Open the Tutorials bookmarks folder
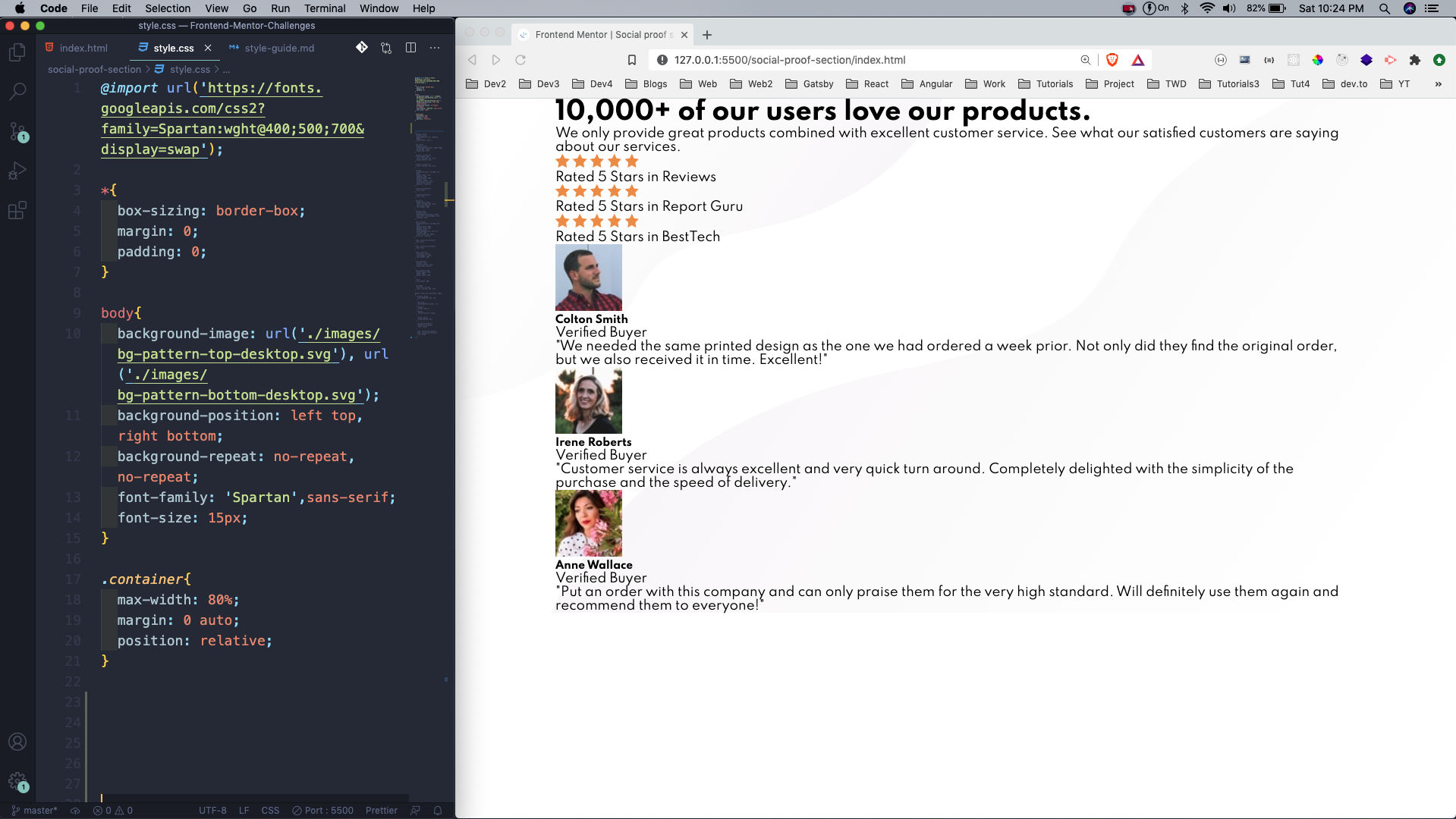The height and width of the screenshot is (819, 1456). tap(1046, 84)
